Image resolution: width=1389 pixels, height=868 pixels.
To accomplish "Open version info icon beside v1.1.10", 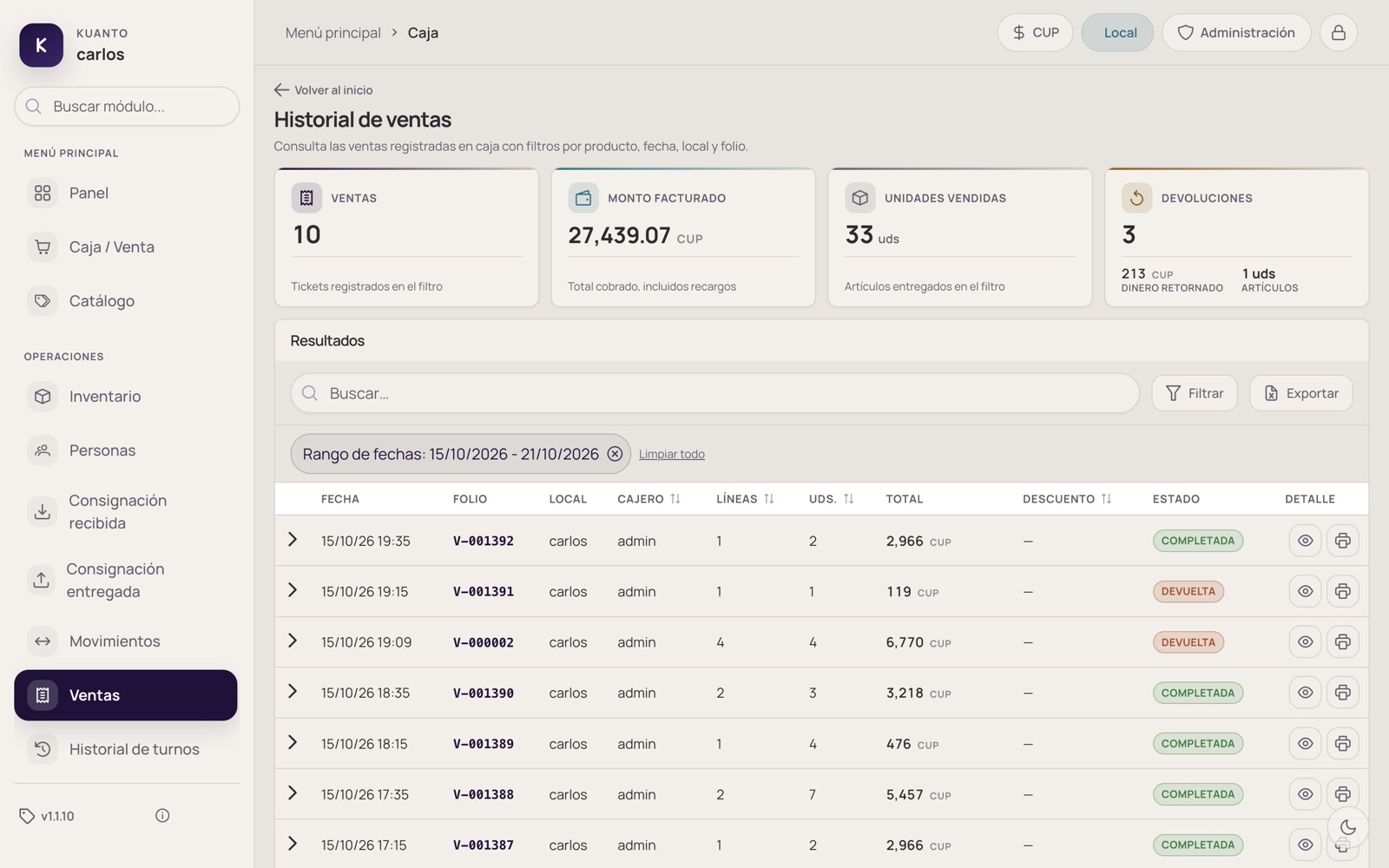I will coord(162,816).
